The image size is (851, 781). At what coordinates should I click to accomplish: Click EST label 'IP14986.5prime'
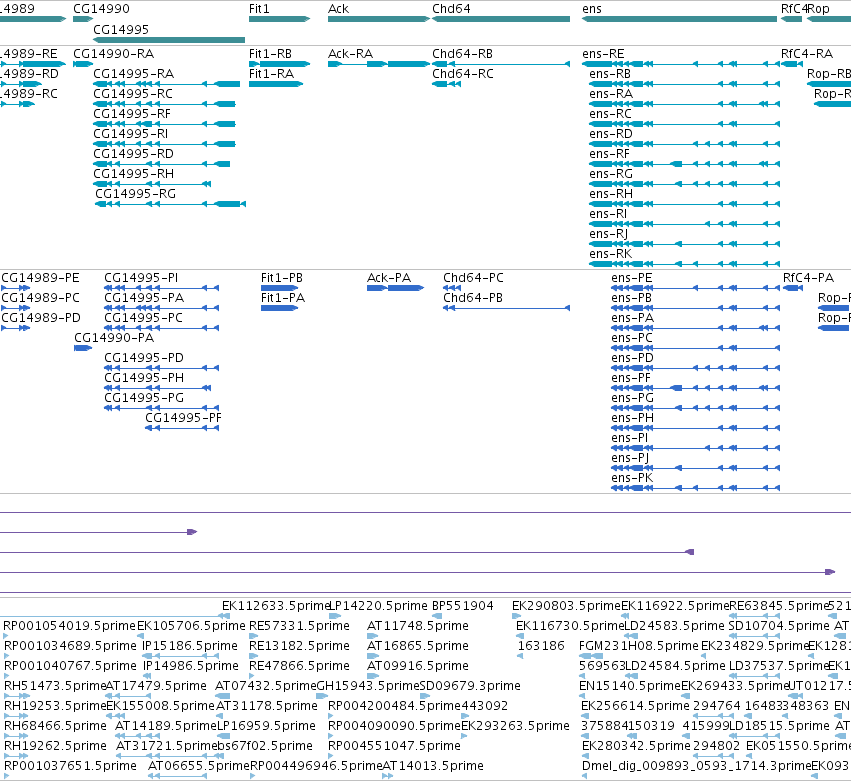tap(190, 666)
